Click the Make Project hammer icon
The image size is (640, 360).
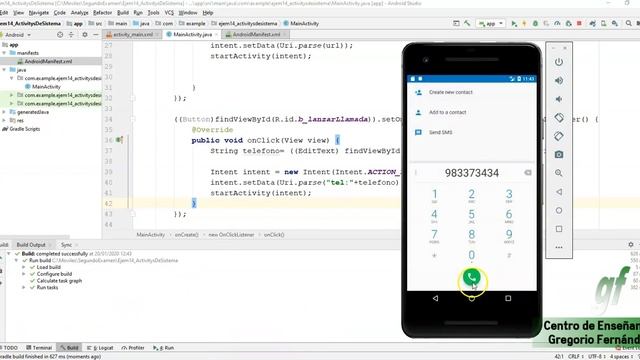click(x=467, y=24)
